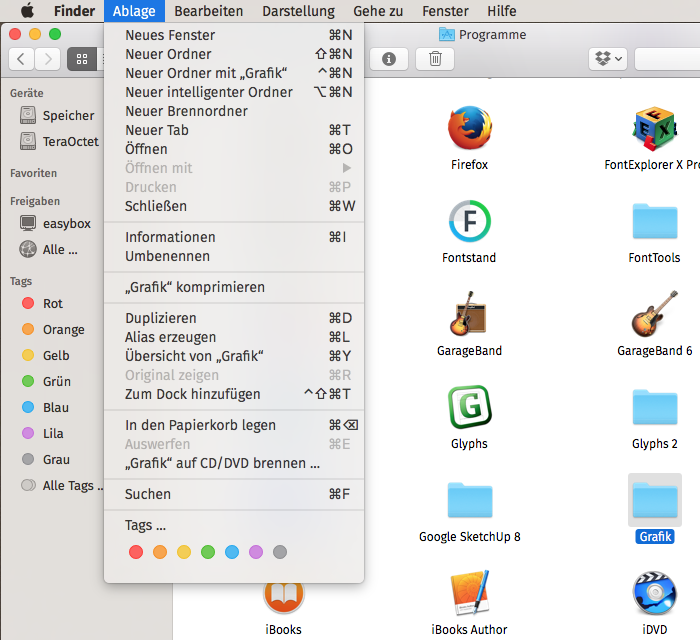Select the GarageBand guitar amp icon
The height and width of the screenshot is (640, 700).
click(469, 314)
